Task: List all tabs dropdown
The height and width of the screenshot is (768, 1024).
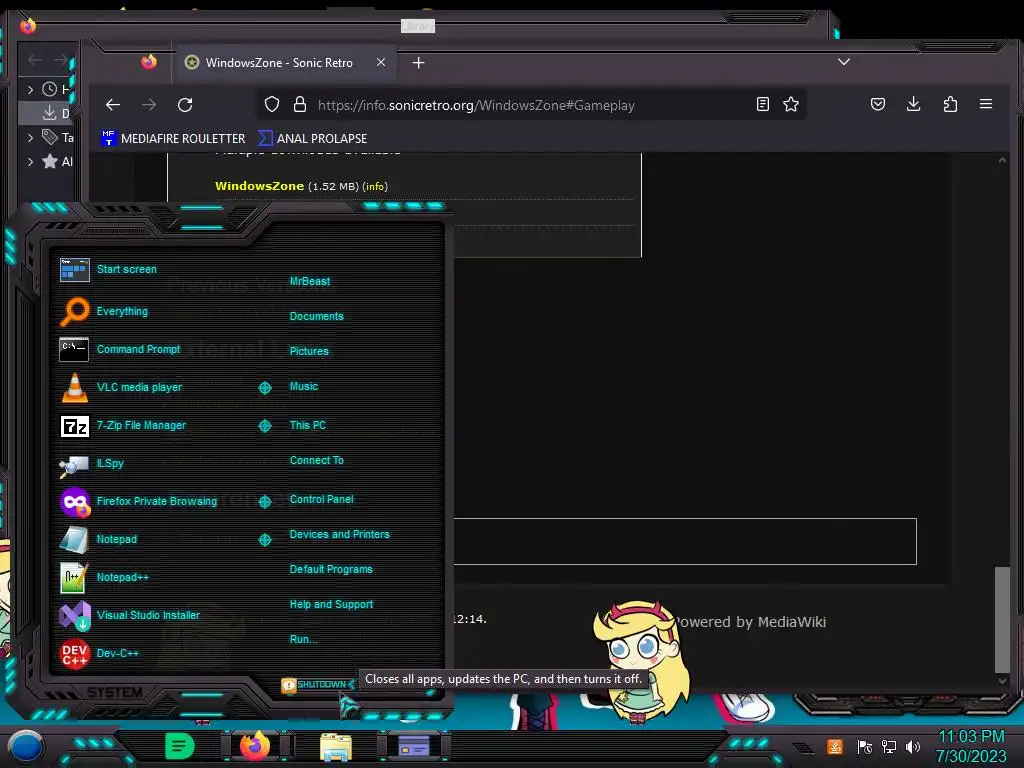Action: (844, 62)
